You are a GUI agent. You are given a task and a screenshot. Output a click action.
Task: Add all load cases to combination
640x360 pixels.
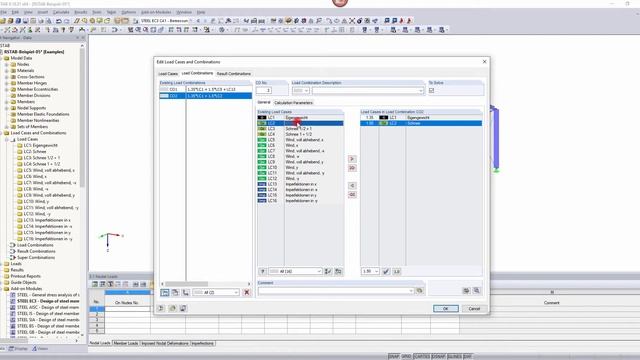coord(352,168)
